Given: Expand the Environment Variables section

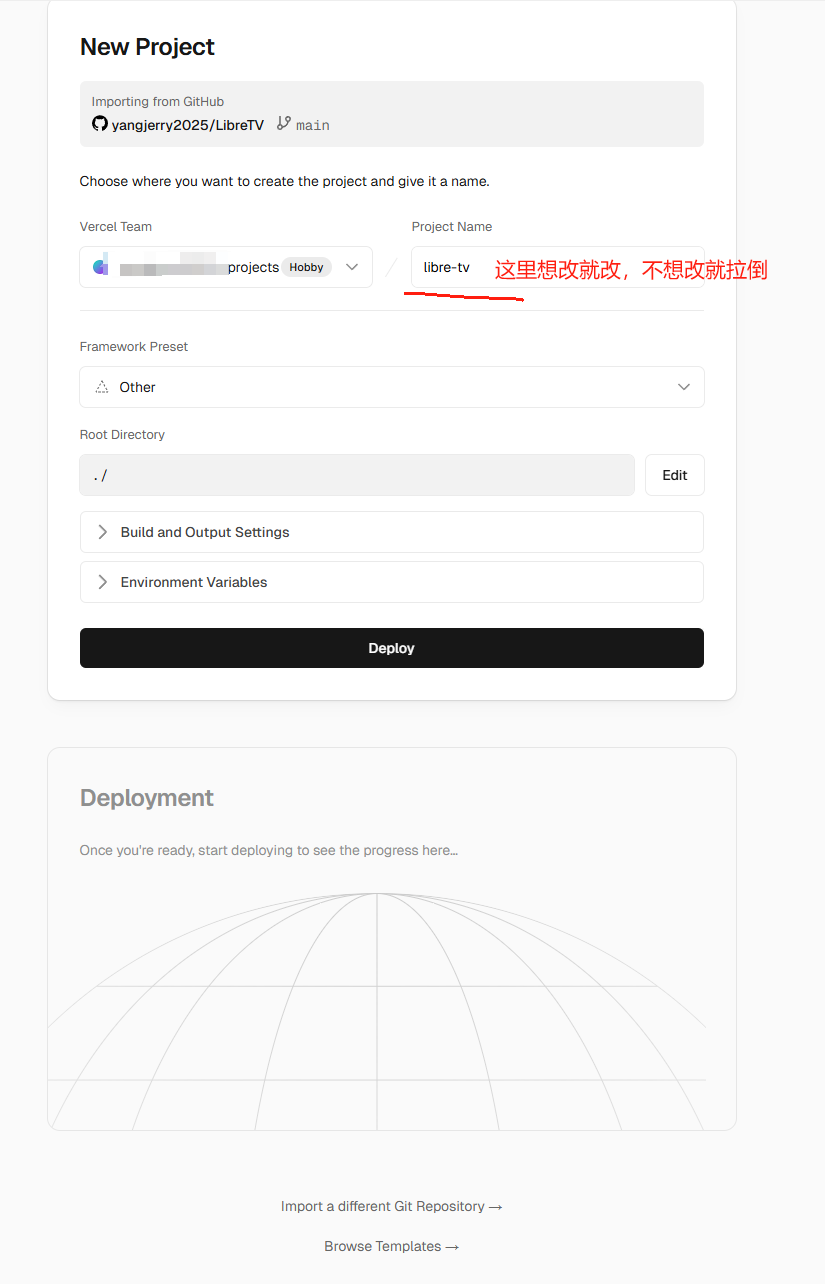Looking at the screenshot, I should (391, 581).
